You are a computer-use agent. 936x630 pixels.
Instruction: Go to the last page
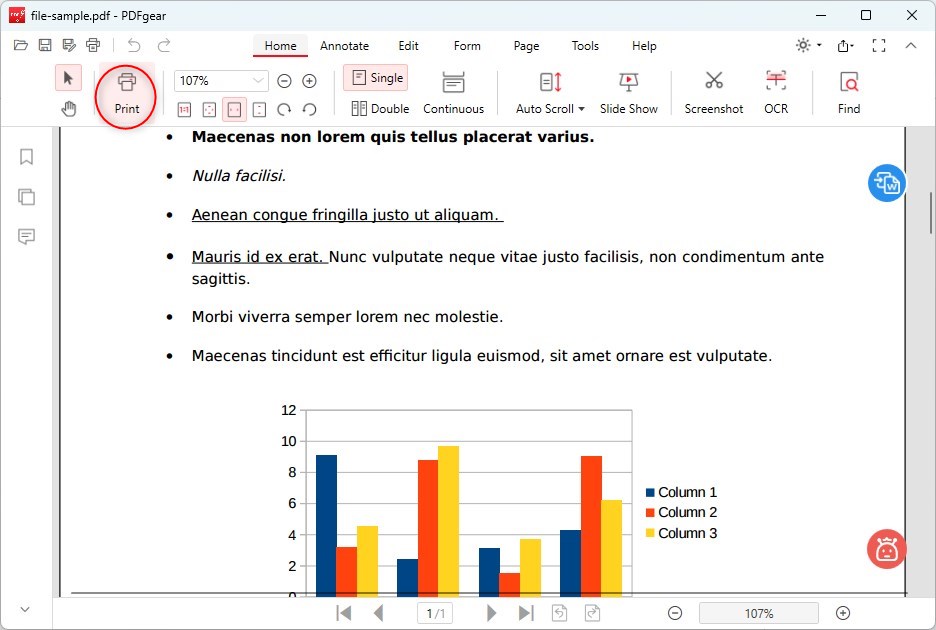526,613
